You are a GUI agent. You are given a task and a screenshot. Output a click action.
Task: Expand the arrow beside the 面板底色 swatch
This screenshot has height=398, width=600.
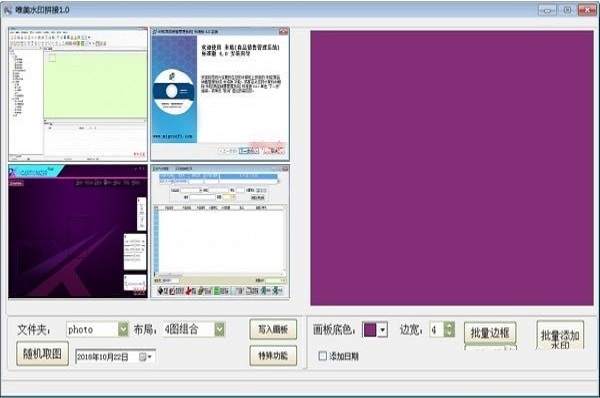(383, 330)
